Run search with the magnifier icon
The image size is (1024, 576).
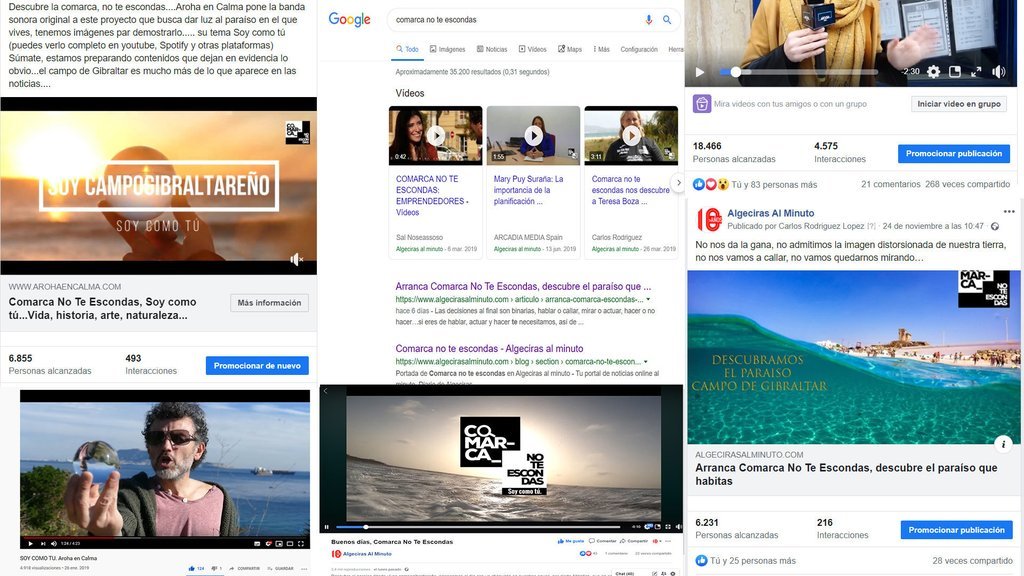click(x=667, y=20)
